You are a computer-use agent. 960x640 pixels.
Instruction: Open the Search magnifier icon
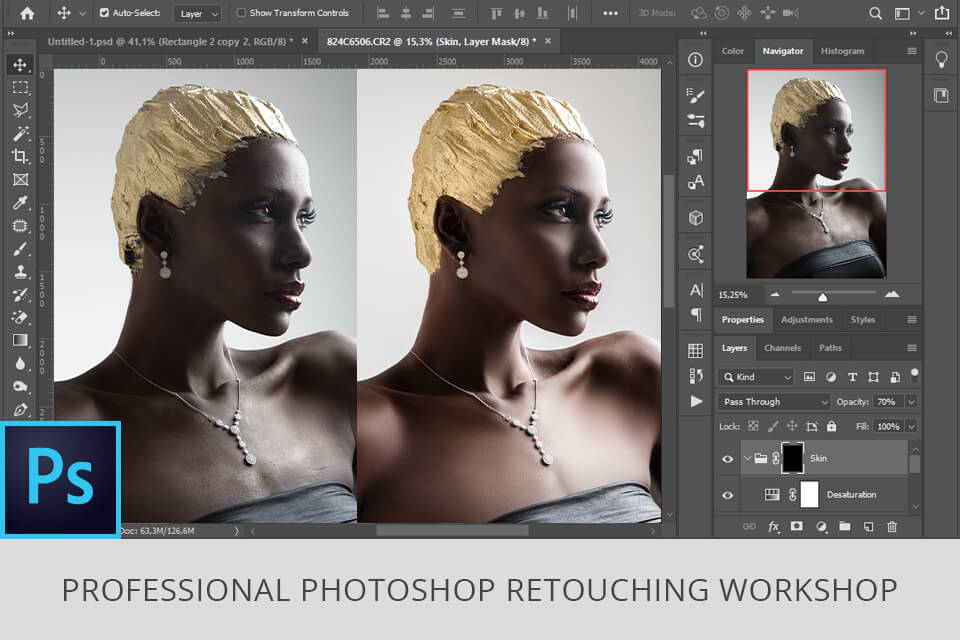click(x=875, y=13)
